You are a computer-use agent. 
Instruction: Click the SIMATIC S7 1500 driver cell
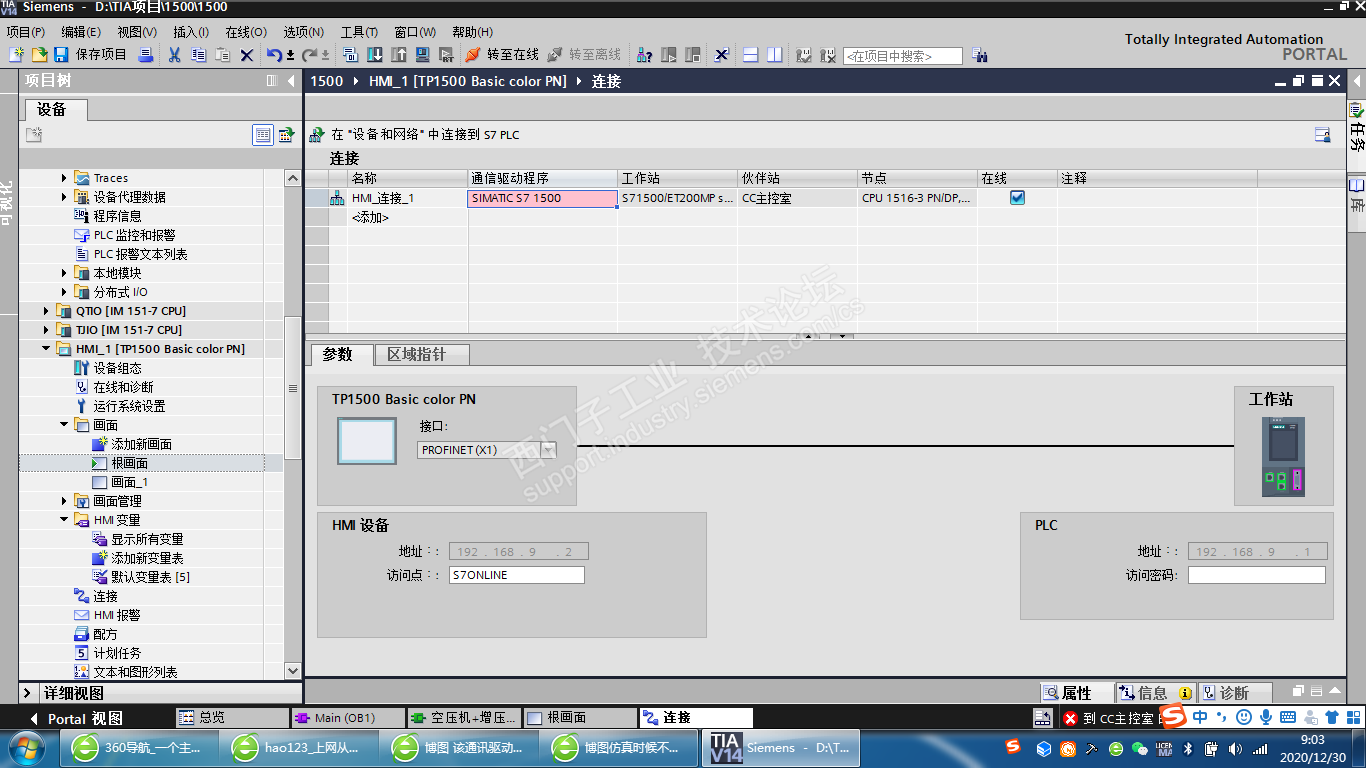543,198
